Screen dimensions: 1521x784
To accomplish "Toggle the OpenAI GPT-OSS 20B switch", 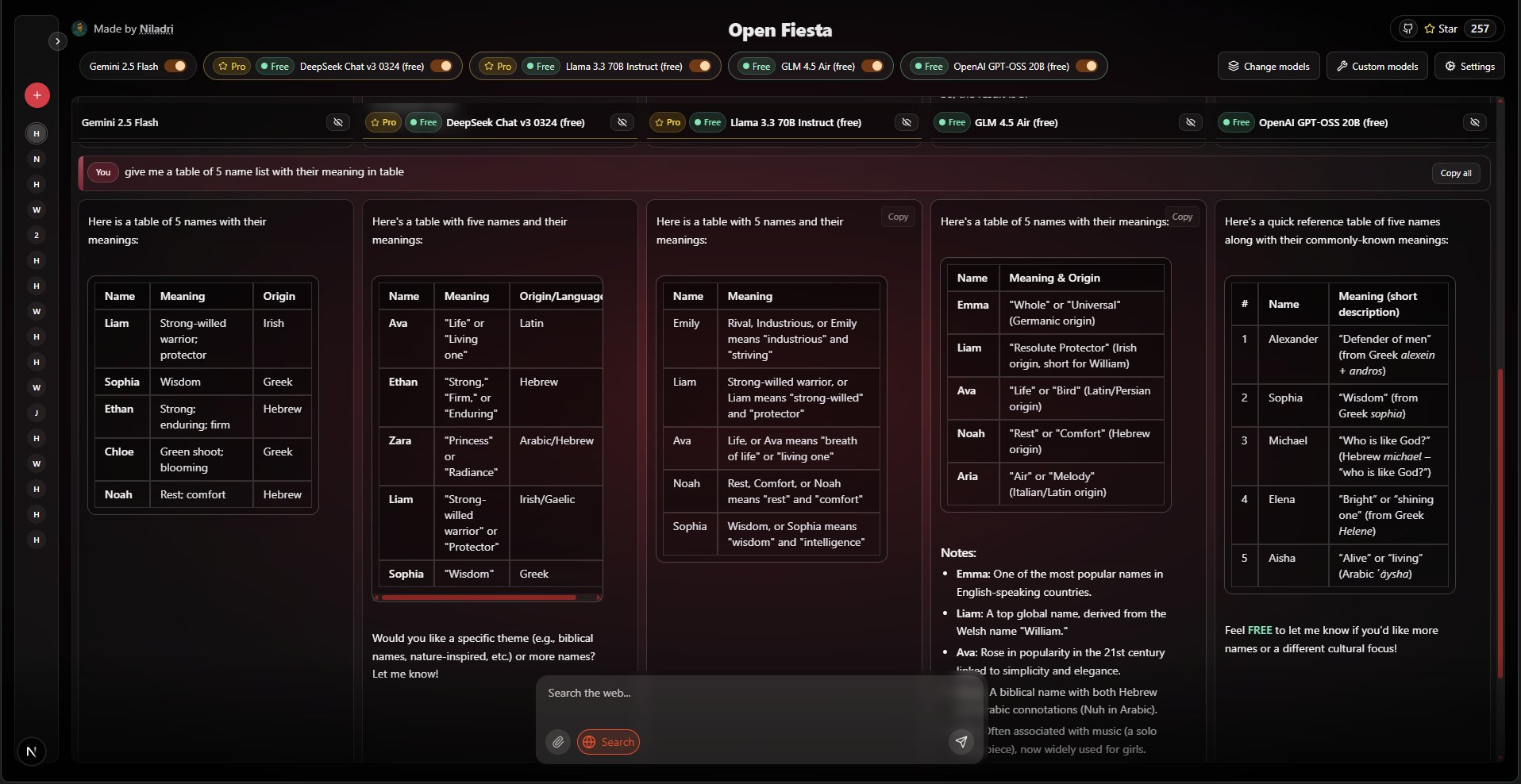I will 1087,66.
